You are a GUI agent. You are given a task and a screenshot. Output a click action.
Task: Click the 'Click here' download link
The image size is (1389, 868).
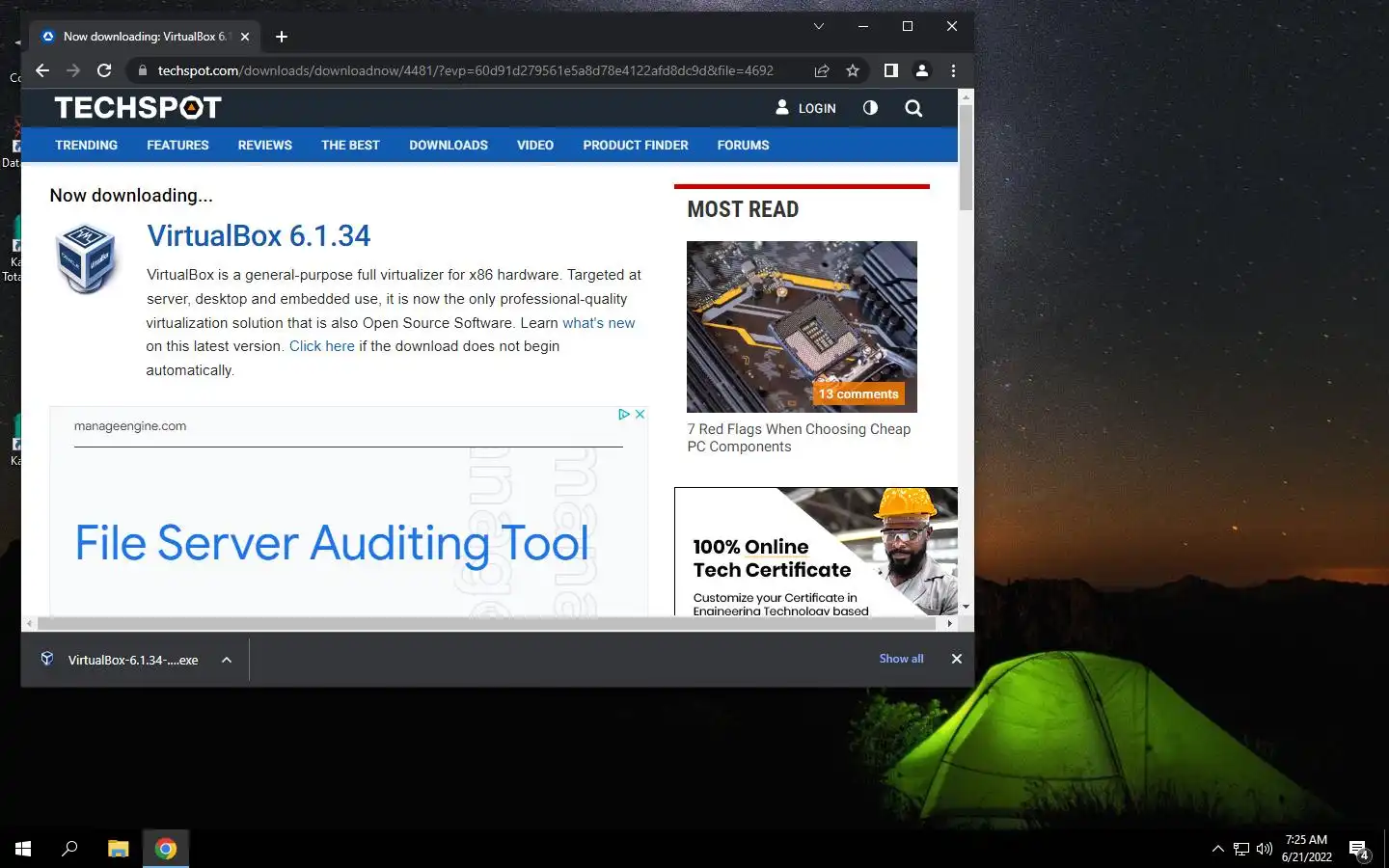coord(322,346)
